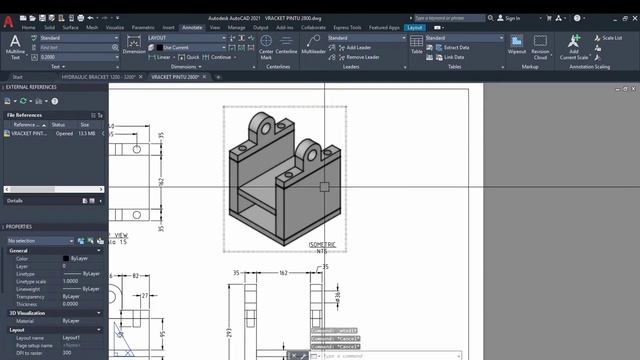Click Extract Data button
The height and width of the screenshot is (360, 640).
click(452, 48)
